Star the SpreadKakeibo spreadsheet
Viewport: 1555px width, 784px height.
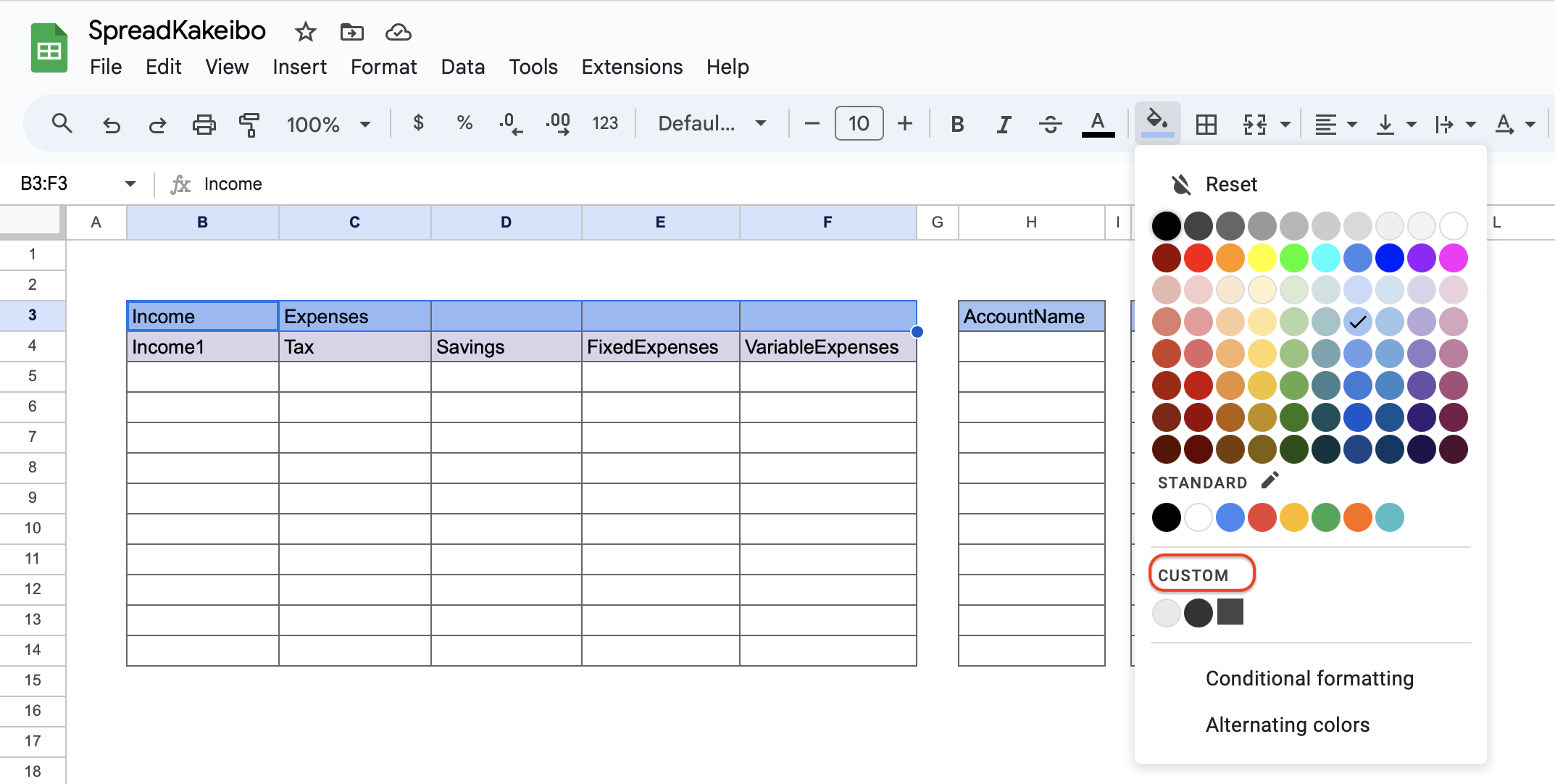point(304,32)
